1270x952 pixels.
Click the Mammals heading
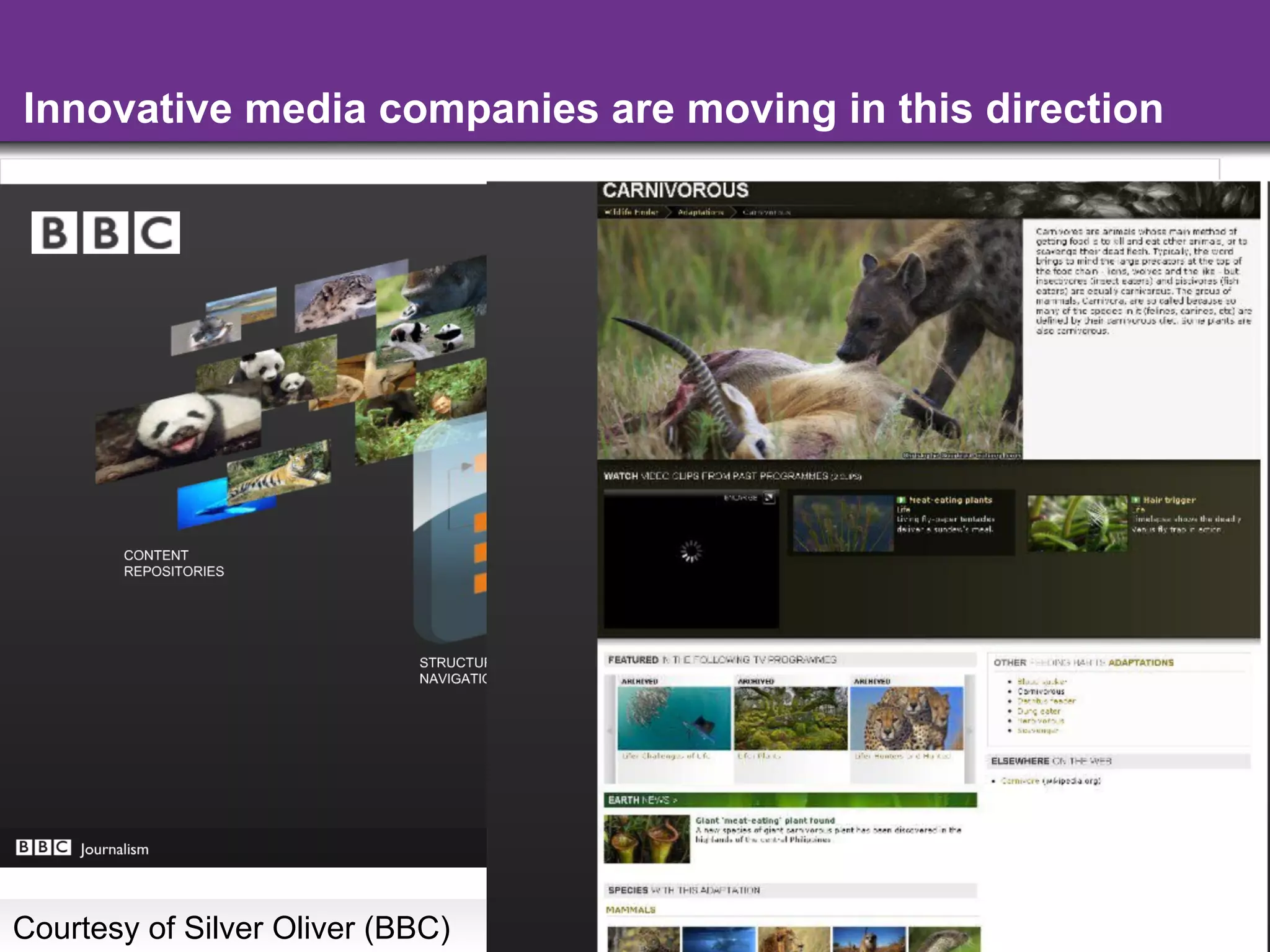[x=631, y=909]
